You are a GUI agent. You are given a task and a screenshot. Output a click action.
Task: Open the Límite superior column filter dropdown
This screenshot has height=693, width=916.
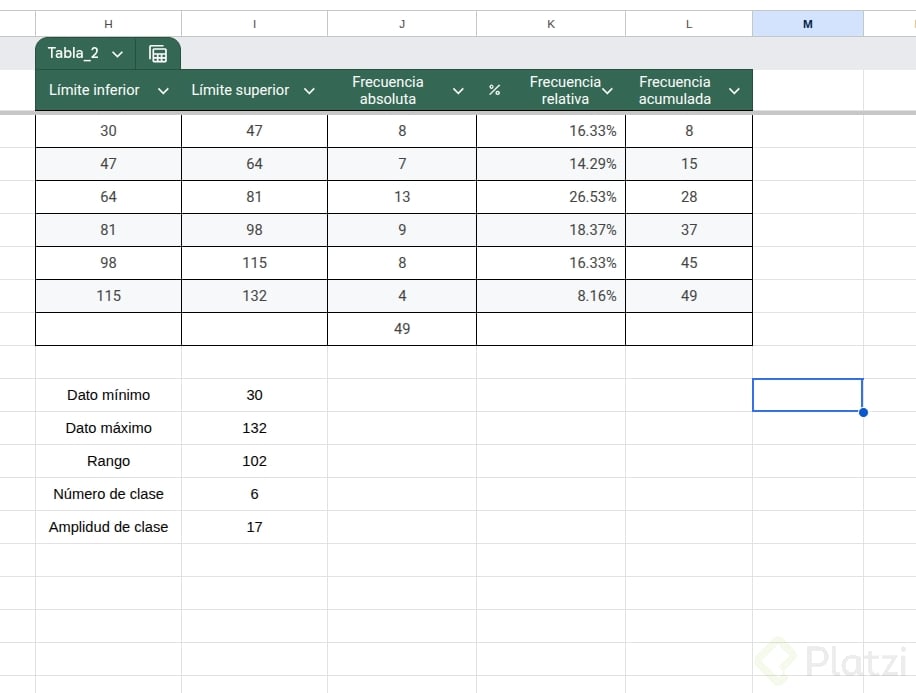[310, 91]
